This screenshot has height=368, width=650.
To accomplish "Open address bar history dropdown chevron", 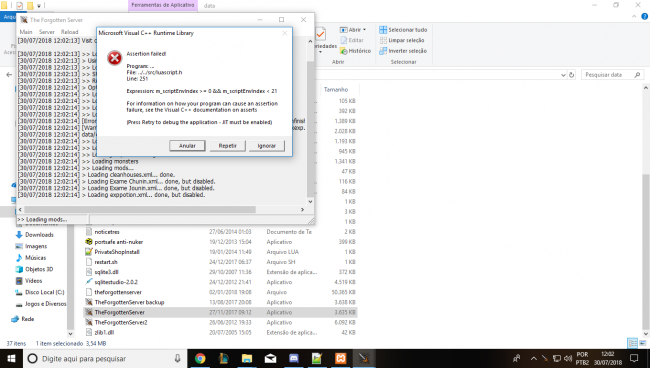I will tap(563, 75).
